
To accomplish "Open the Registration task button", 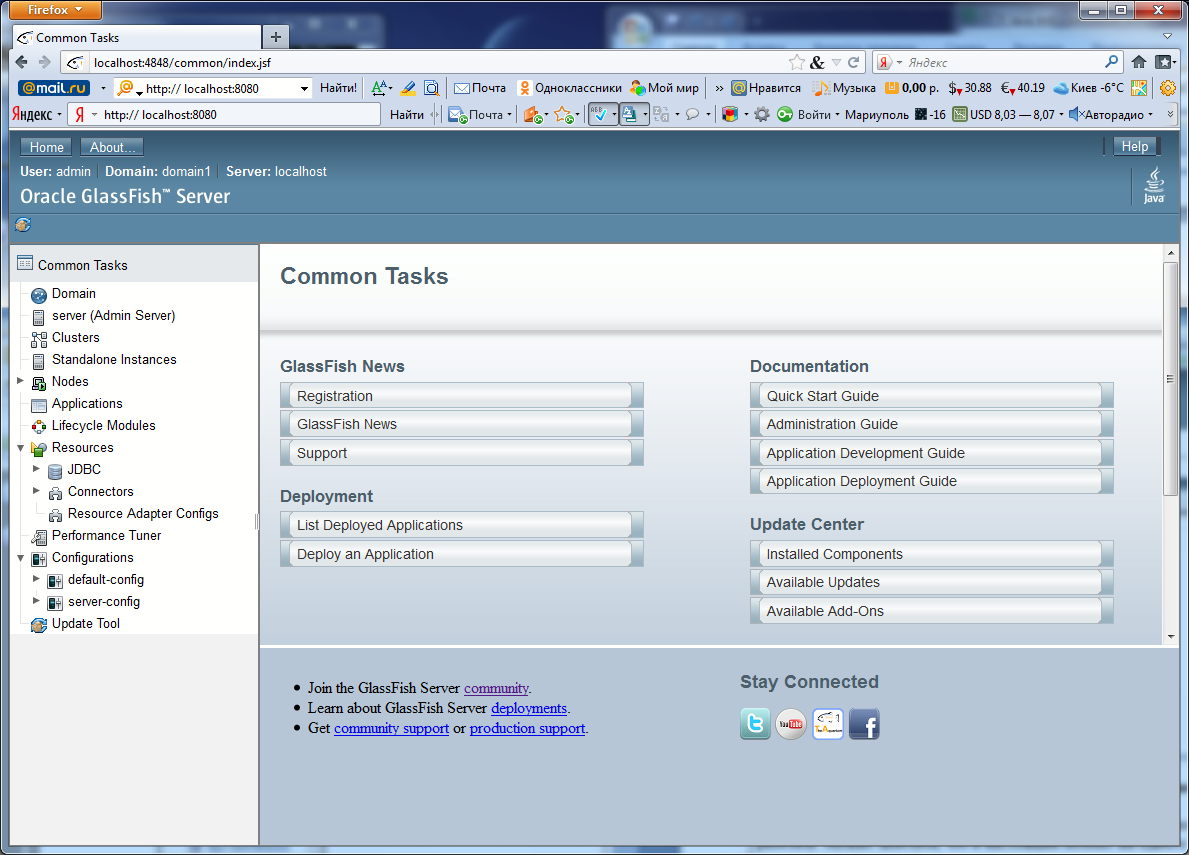I will click(x=462, y=396).
